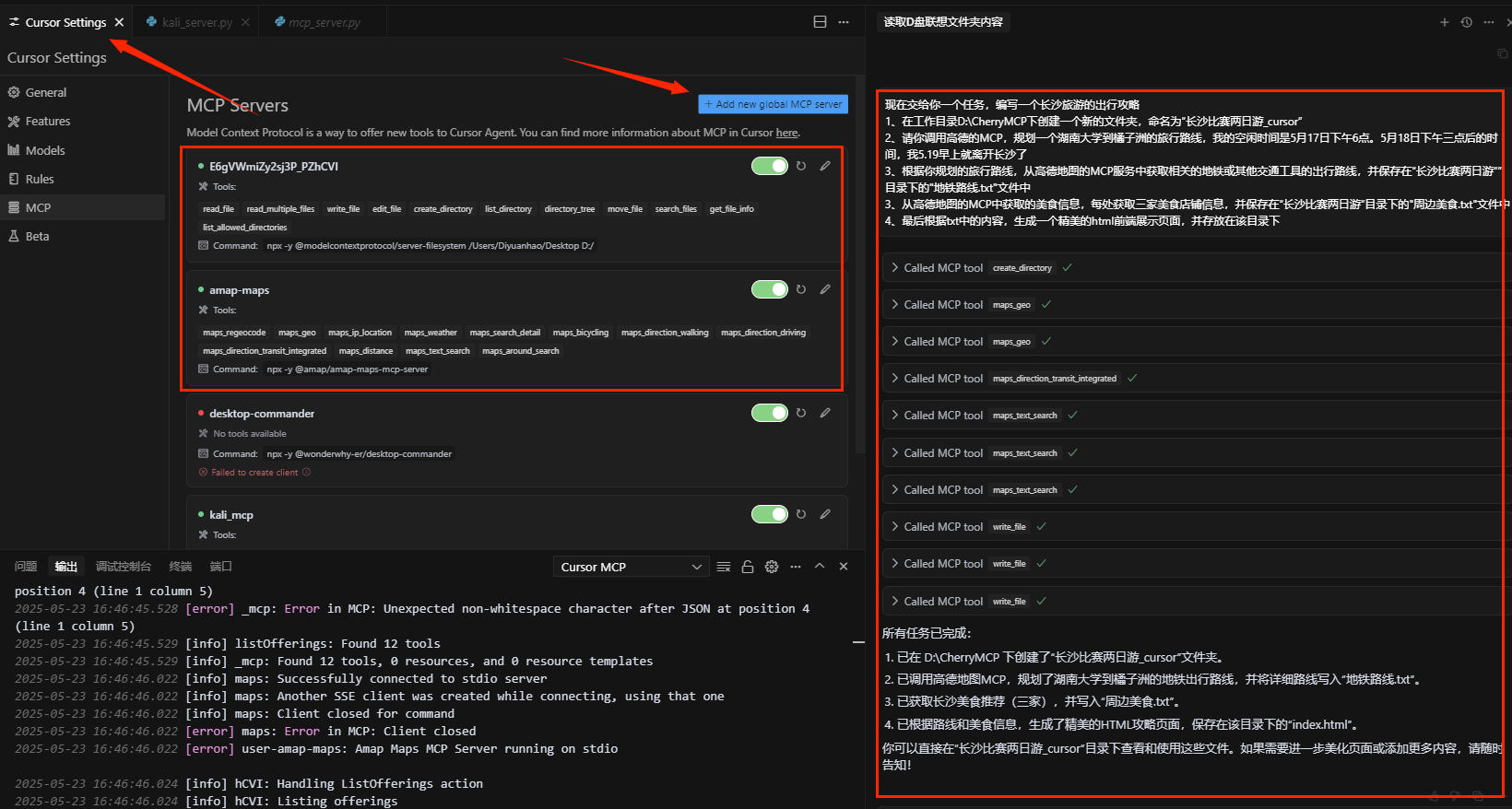The image size is (1512, 809).
Task: Click the maps_weather tool chip
Action: click(431, 333)
